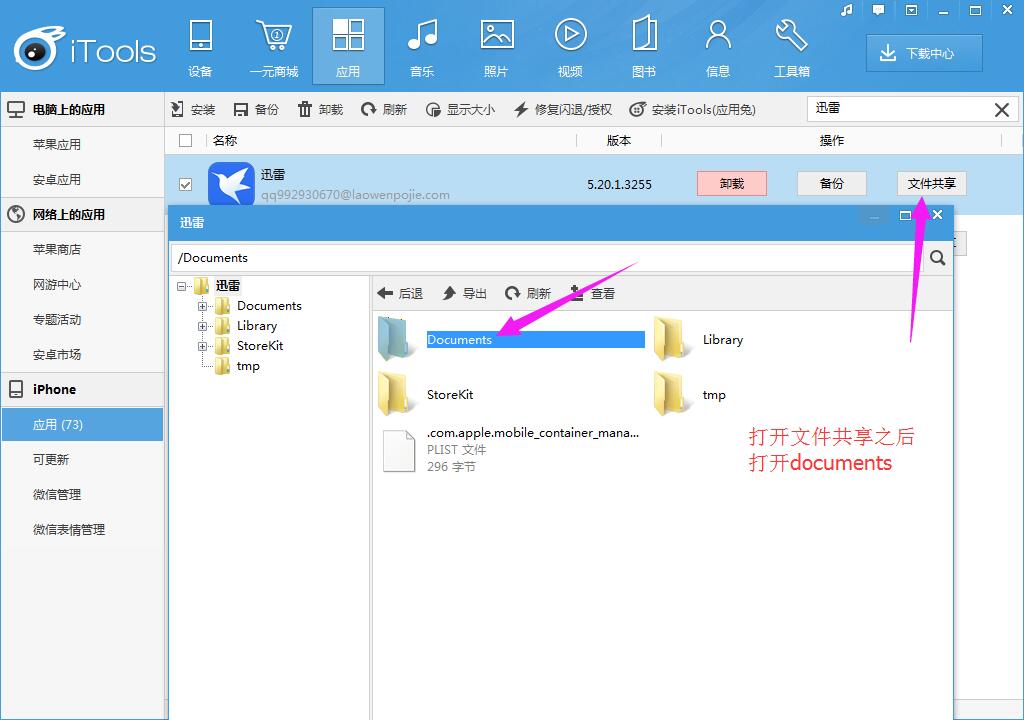Select 应用 (73) under iPhone
Screen dimensions: 1024x720
(x=82, y=425)
